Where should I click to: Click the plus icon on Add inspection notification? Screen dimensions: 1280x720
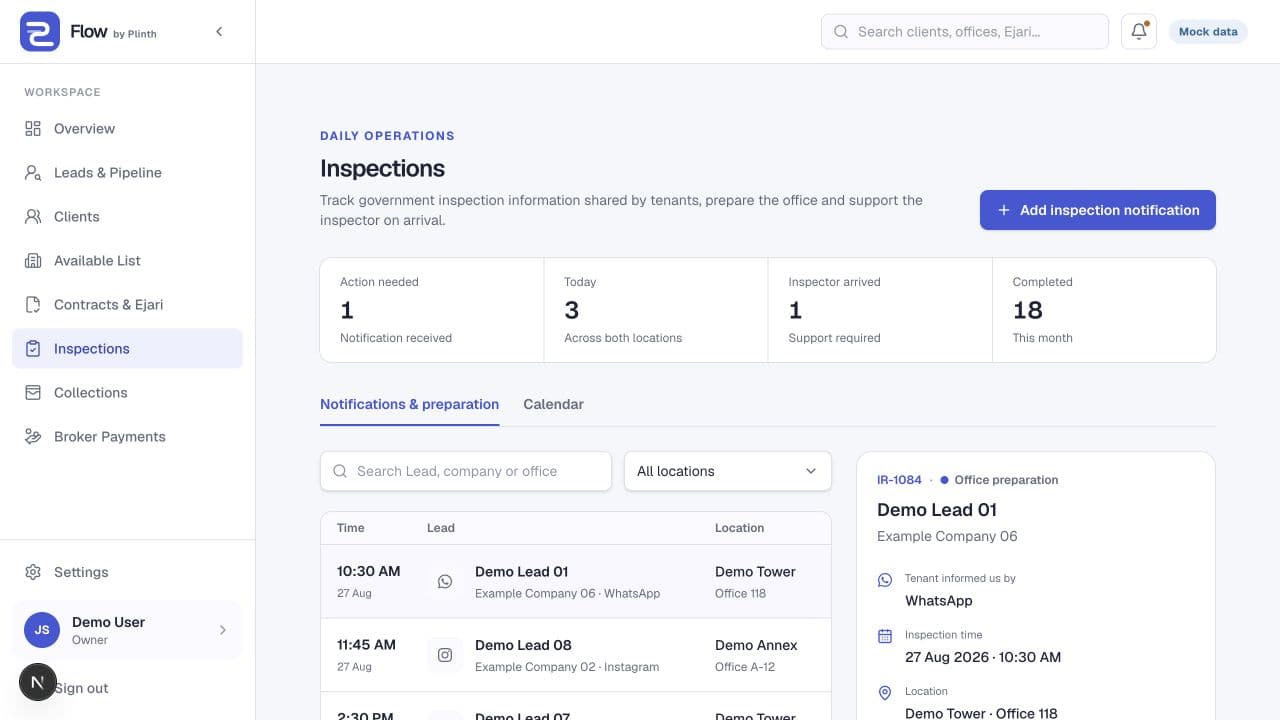(1004, 210)
